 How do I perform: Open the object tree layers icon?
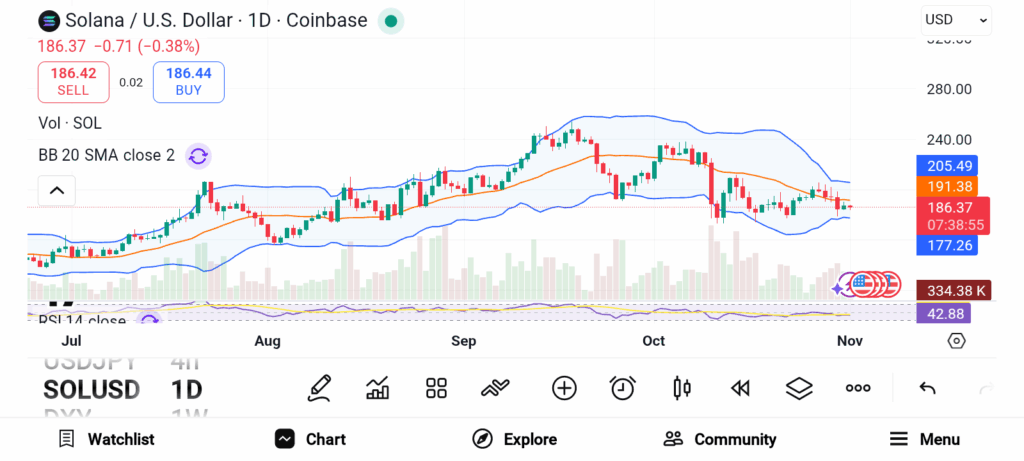[x=798, y=388]
